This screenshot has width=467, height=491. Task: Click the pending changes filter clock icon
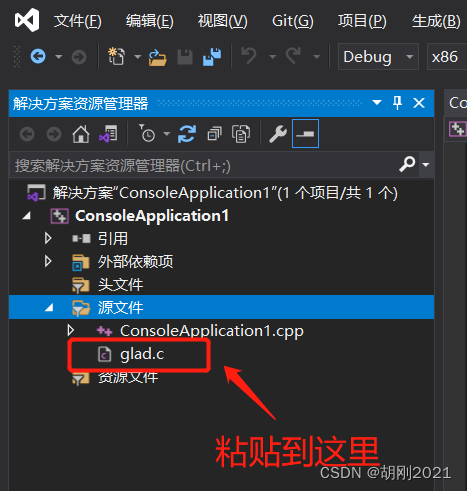(147, 133)
